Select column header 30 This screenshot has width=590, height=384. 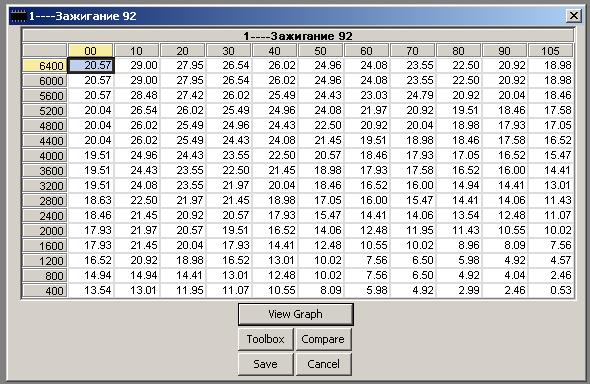pos(228,50)
